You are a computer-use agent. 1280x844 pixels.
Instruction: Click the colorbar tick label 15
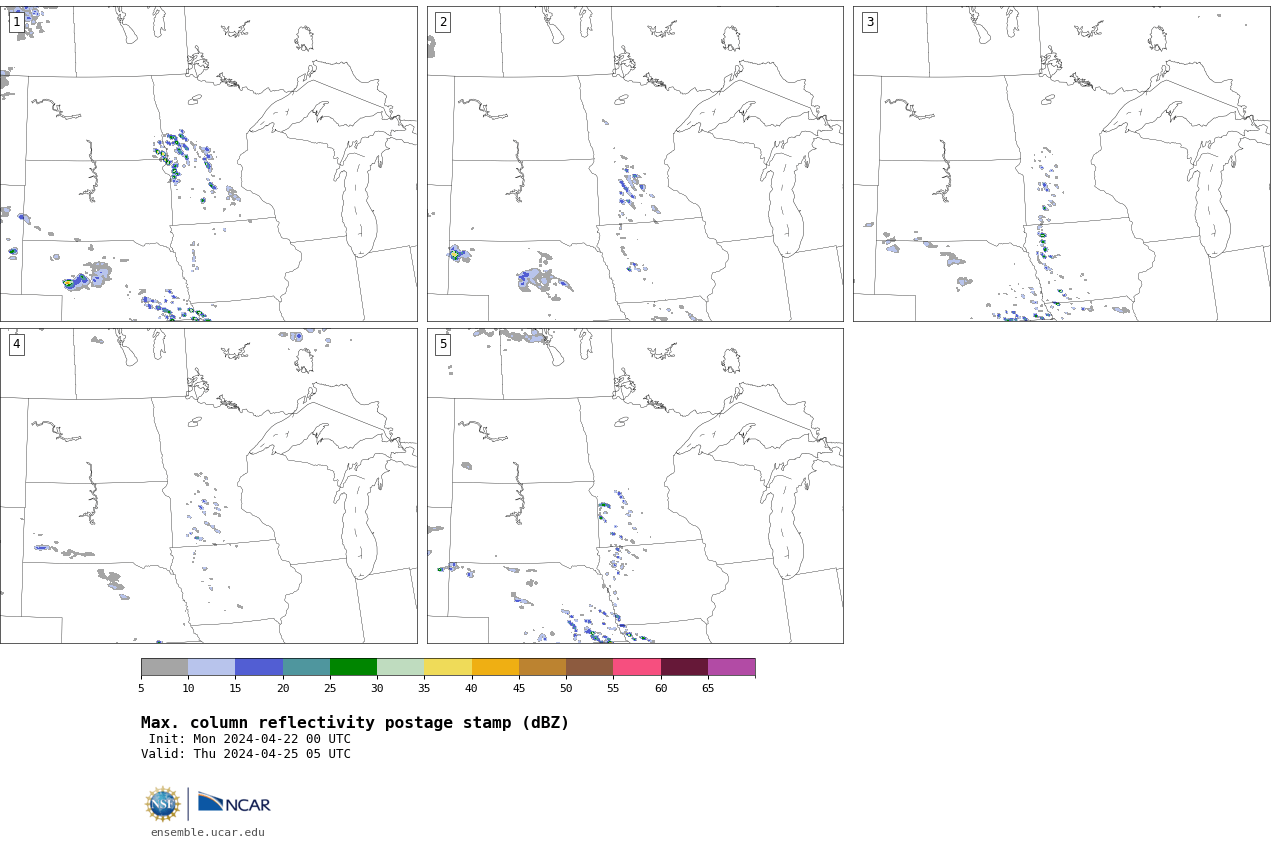point(235,688)
